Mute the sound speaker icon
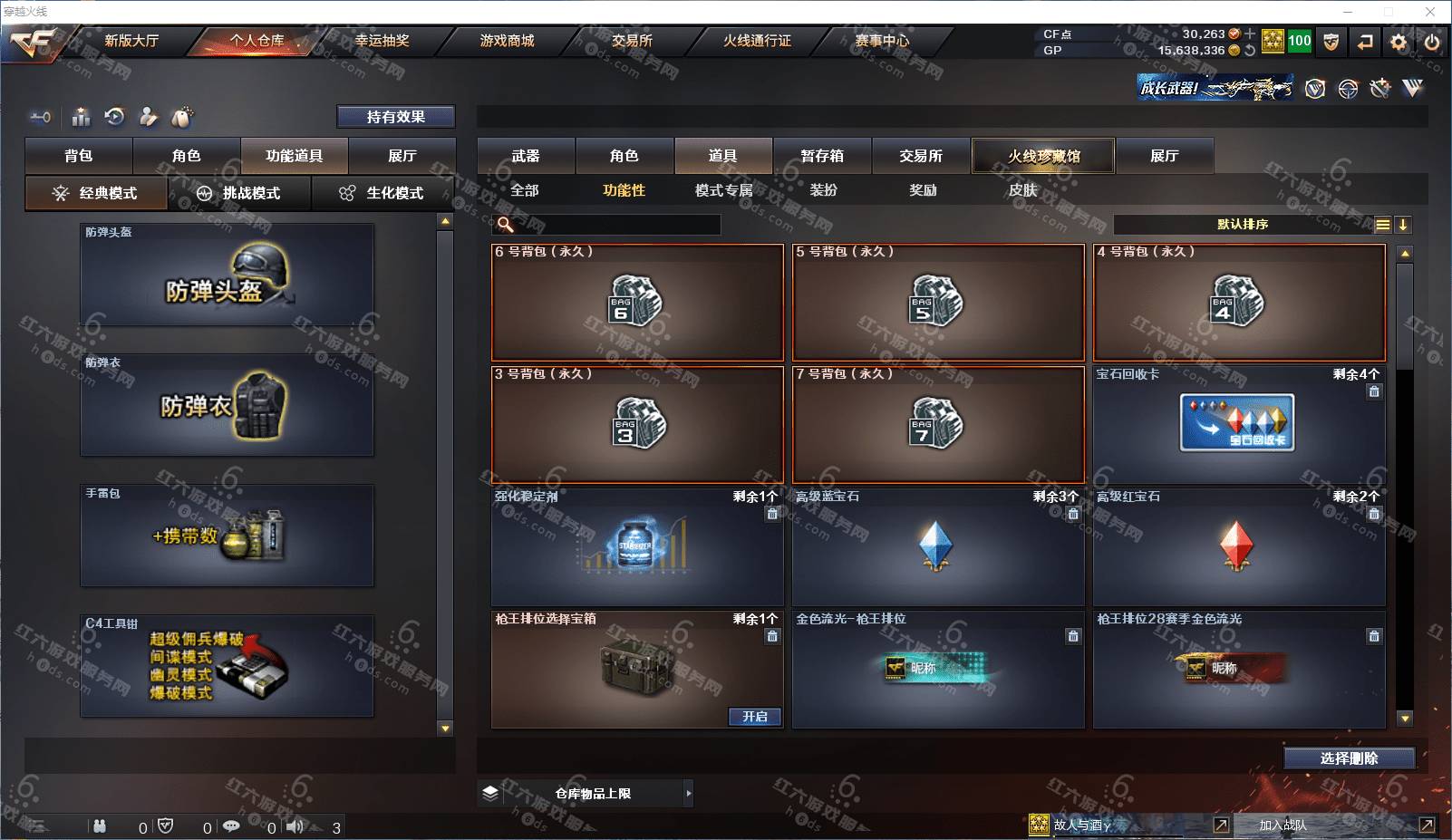The height and width of the screenshot is (840, 1452). tap(295, 826)
